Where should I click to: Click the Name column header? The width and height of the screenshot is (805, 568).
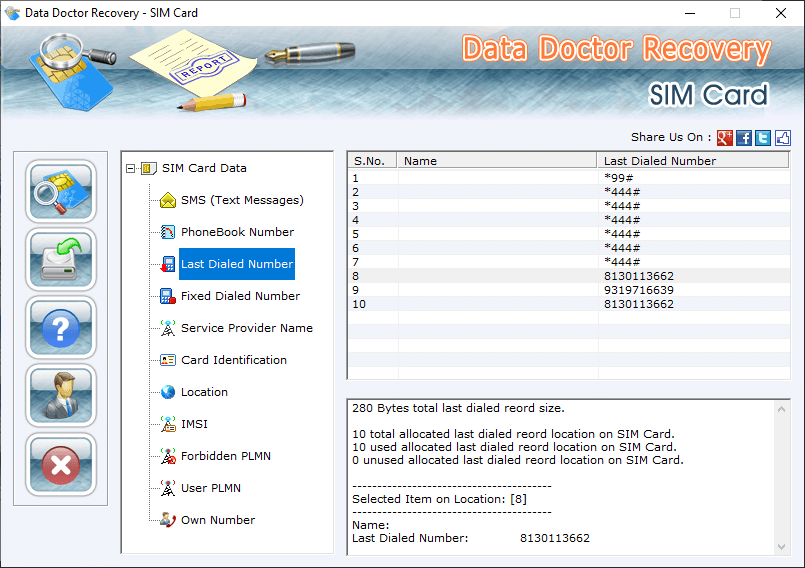click(497, 161)
